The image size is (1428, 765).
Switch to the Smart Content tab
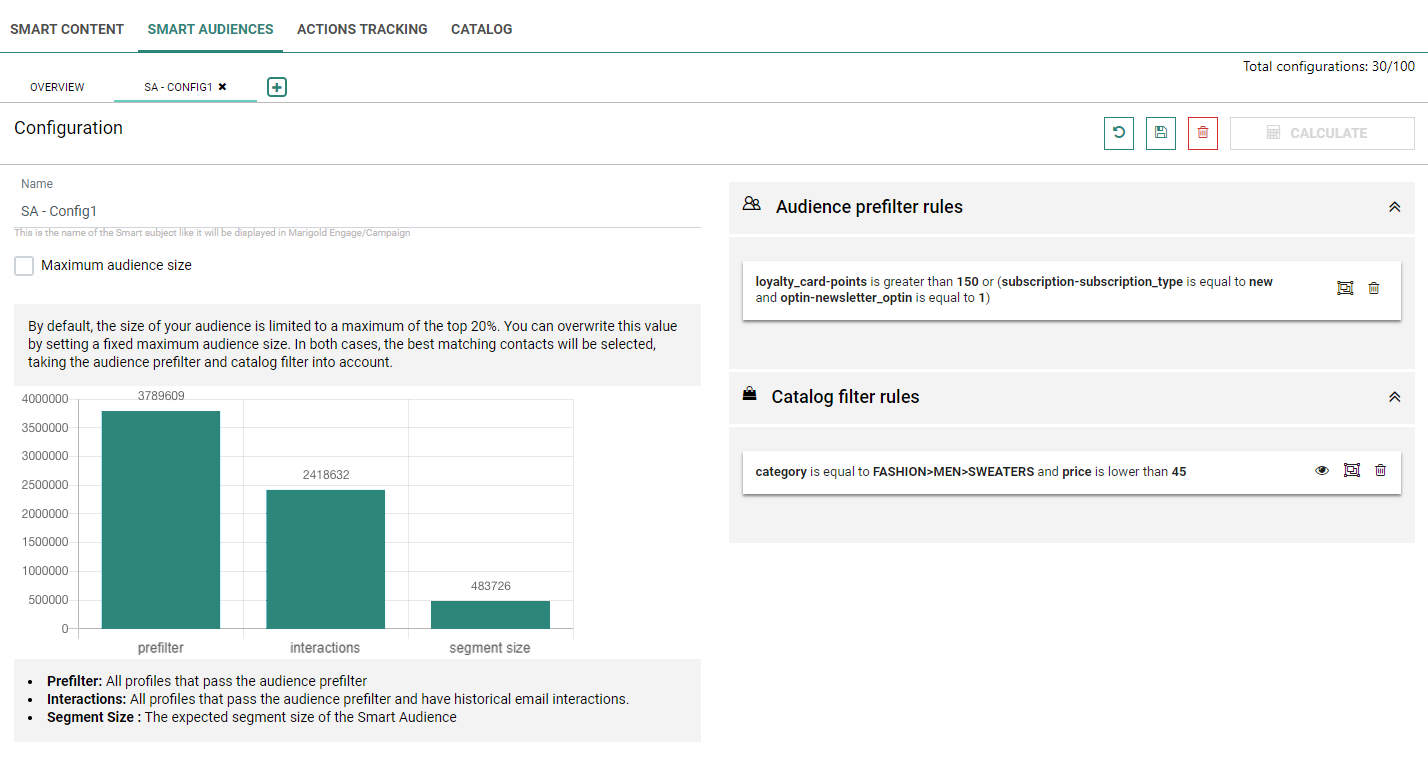point(67,29)
